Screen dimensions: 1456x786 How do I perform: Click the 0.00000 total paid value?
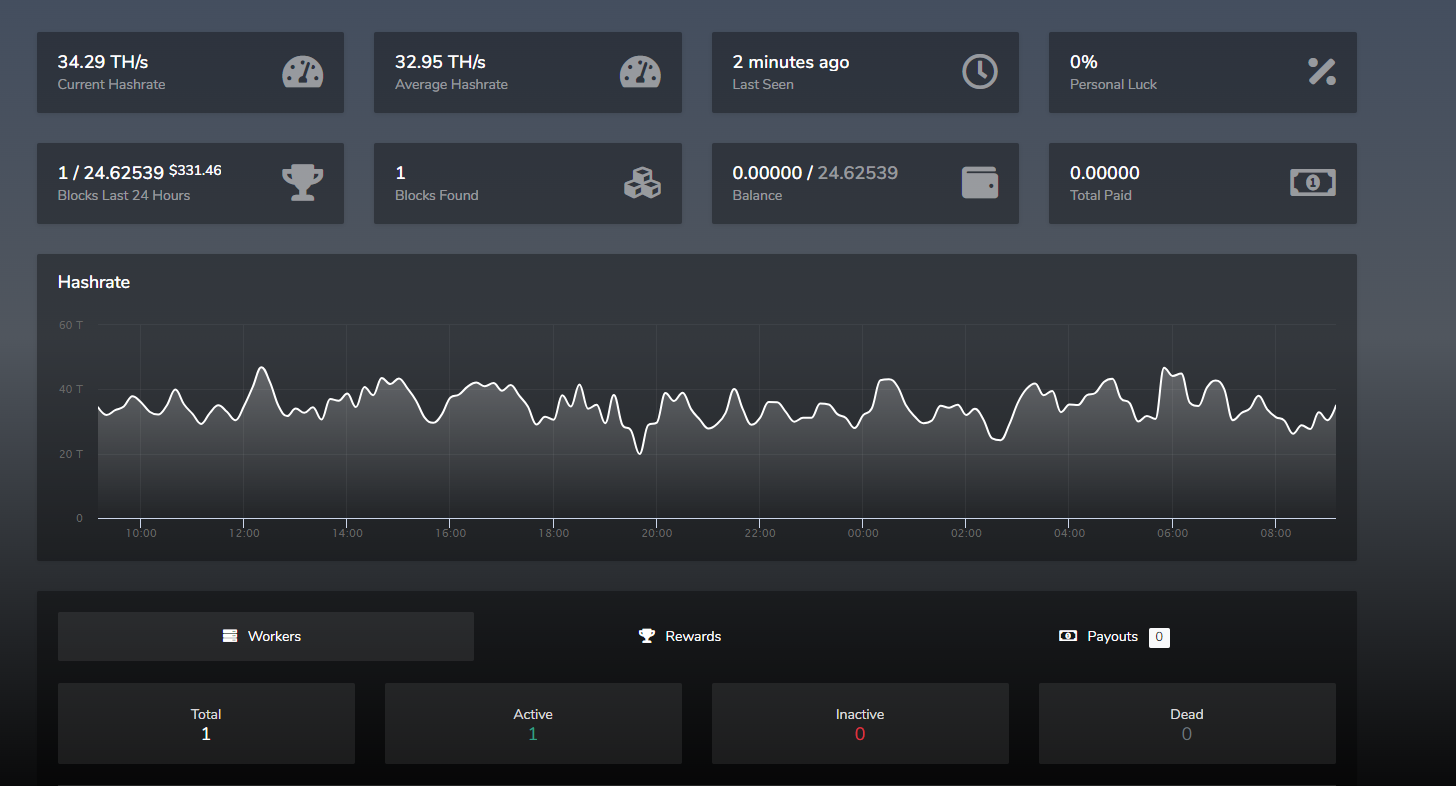click(x=1105, y=173)
